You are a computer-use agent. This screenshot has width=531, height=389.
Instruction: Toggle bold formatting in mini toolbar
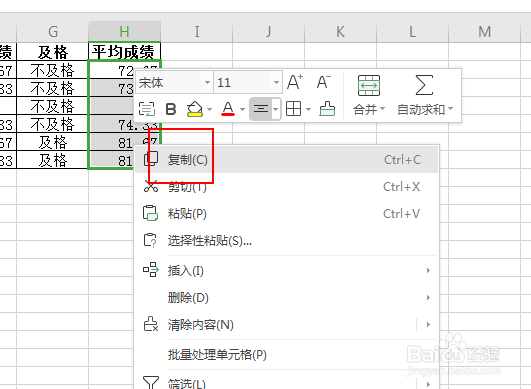pyautogui.click(x=171, y=109)
